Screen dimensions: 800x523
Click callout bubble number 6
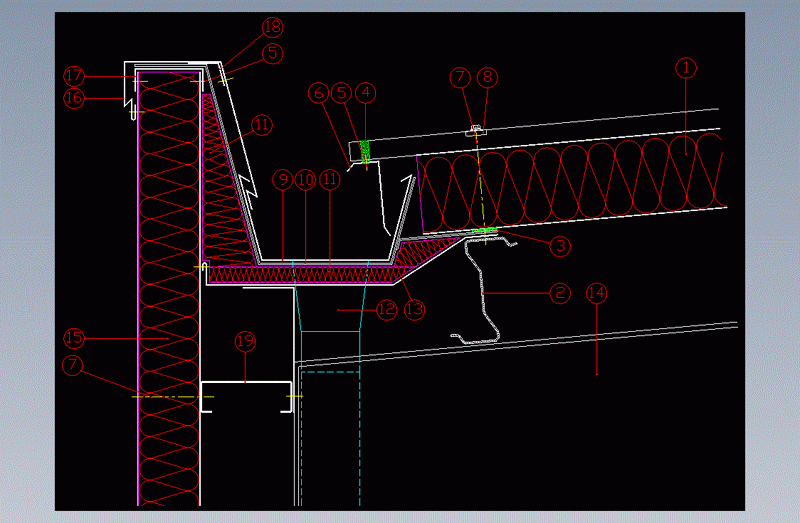tap(320, 93)
